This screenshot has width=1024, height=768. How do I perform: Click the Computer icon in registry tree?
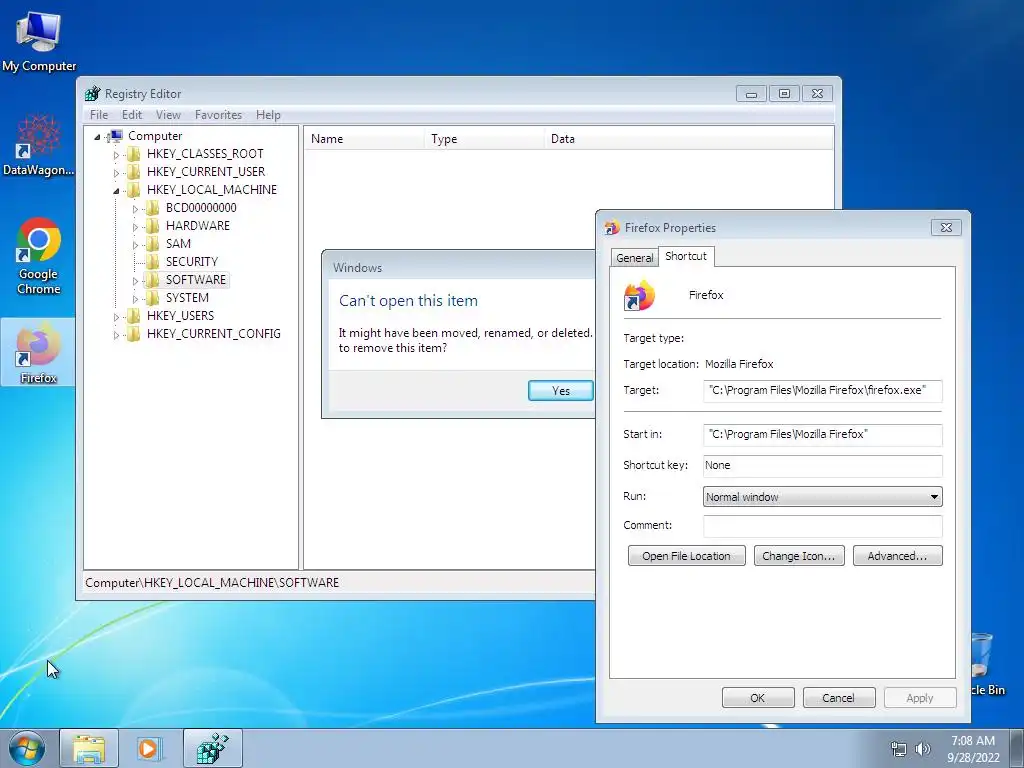click(x=115, y=136)
